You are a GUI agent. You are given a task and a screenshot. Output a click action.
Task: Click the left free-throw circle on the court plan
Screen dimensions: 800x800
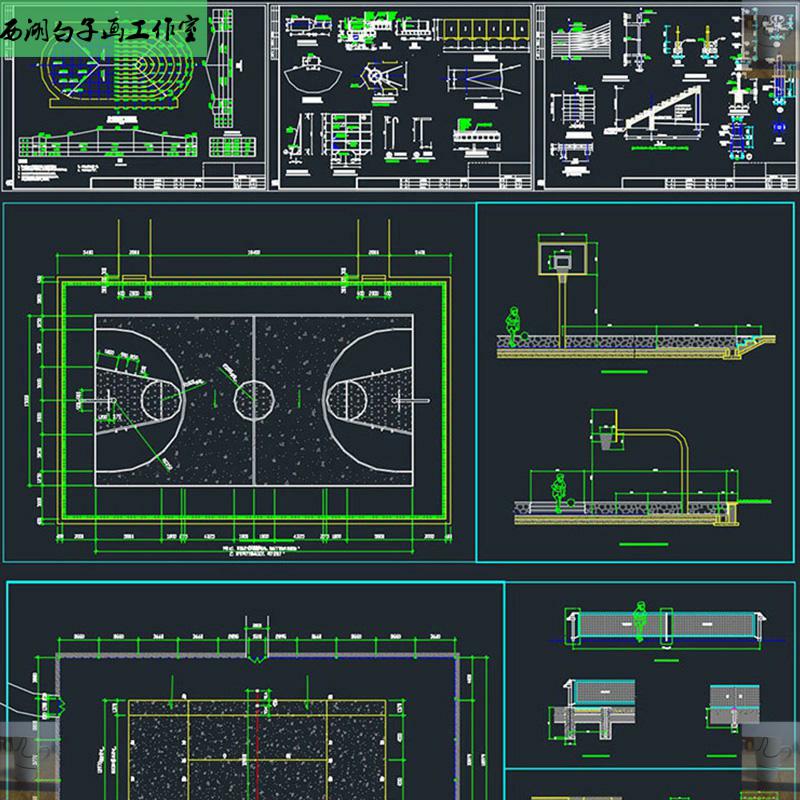(x=161, y=400)
